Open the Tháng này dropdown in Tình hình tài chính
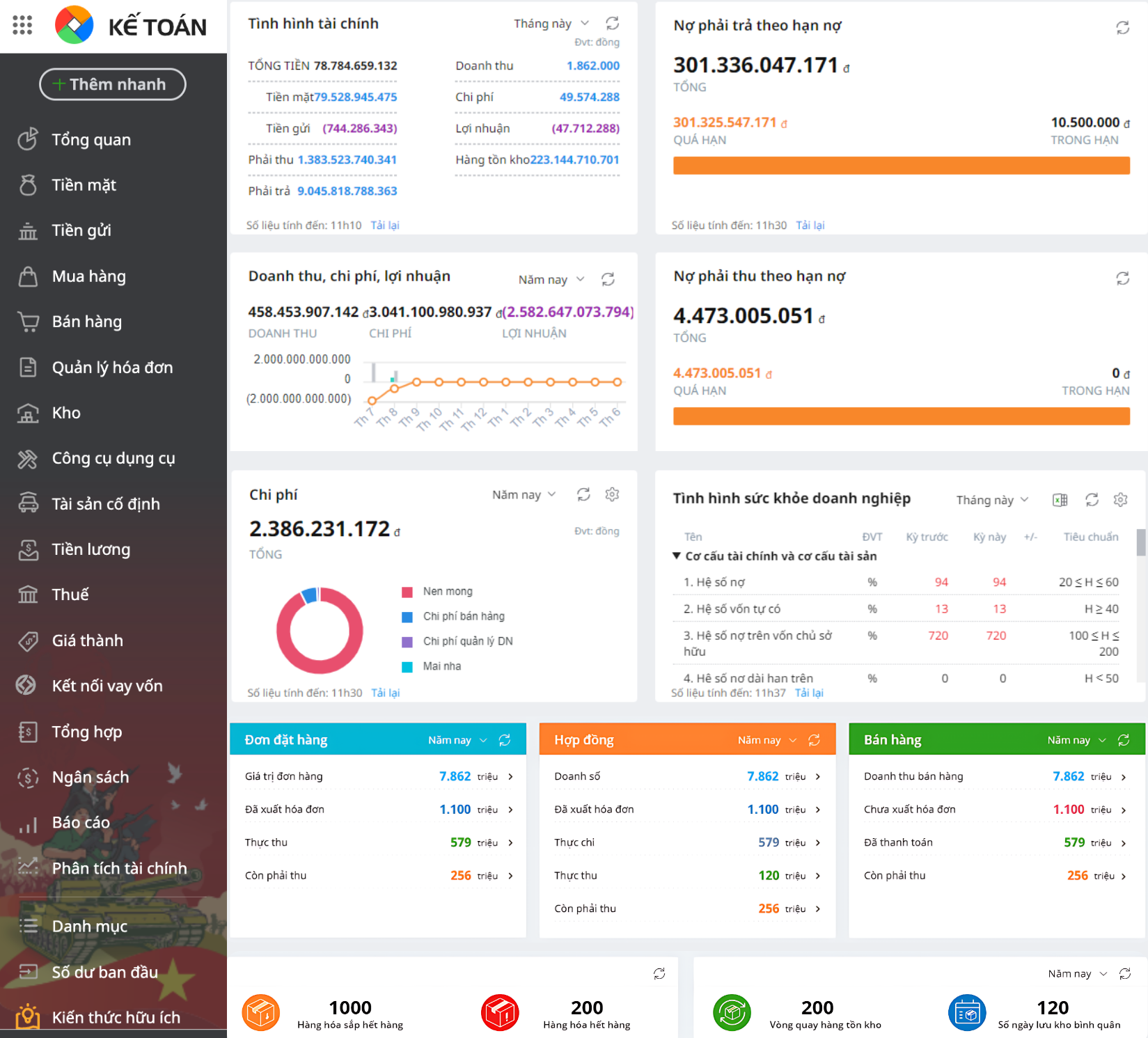 point(551,24)
